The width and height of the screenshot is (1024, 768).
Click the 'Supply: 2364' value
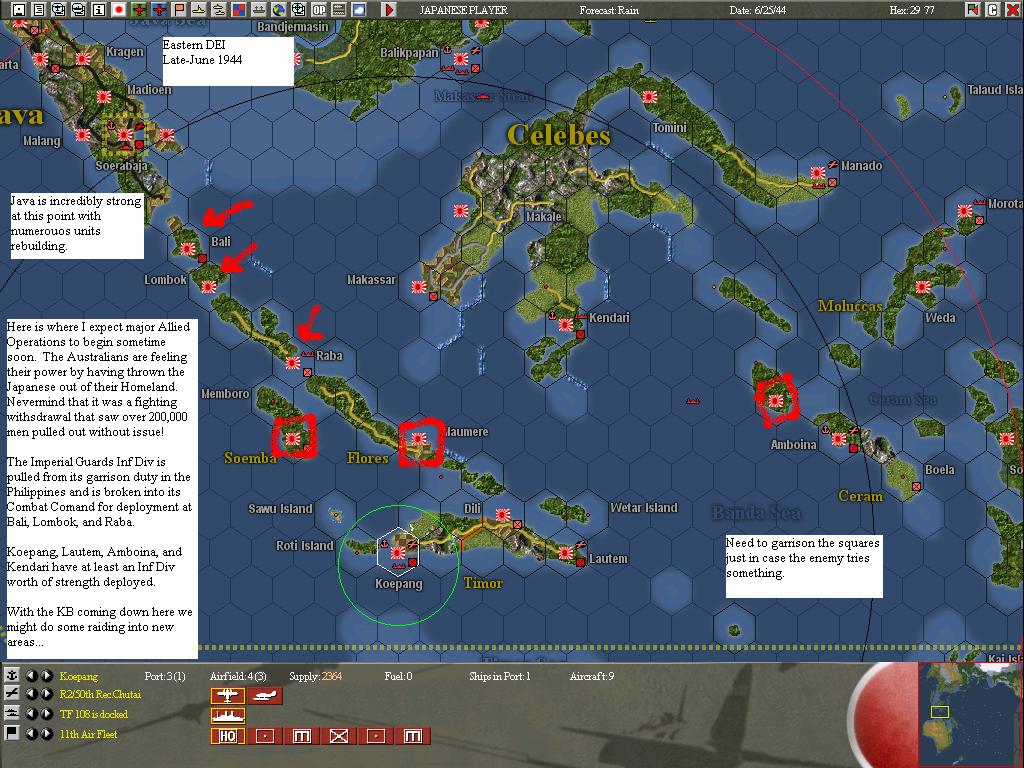[x=315, y=676]
